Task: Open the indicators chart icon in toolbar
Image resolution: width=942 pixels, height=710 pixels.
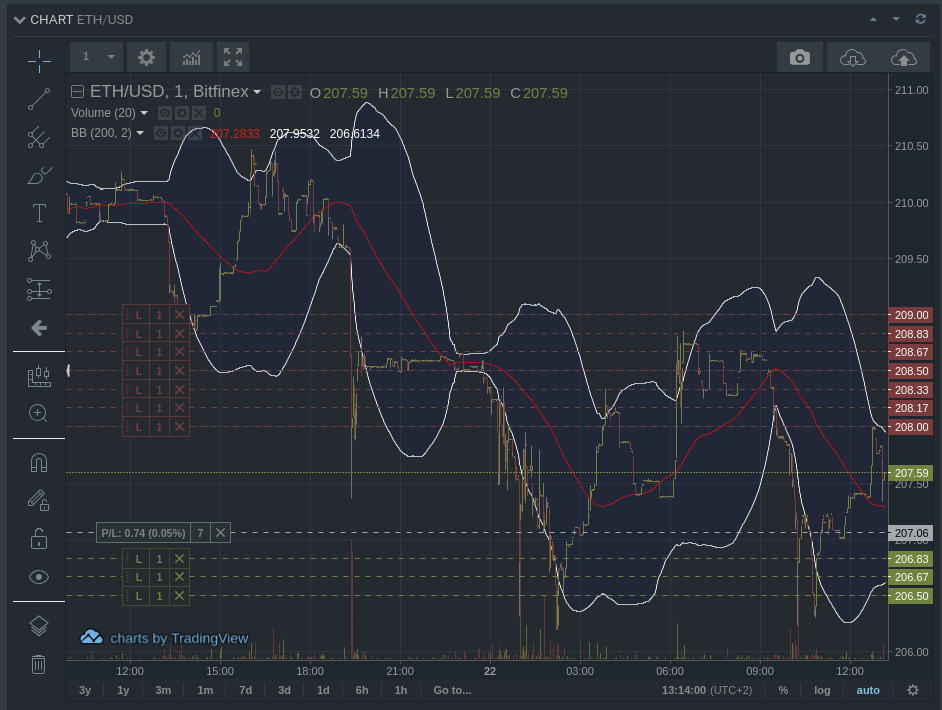Action: 191,57
